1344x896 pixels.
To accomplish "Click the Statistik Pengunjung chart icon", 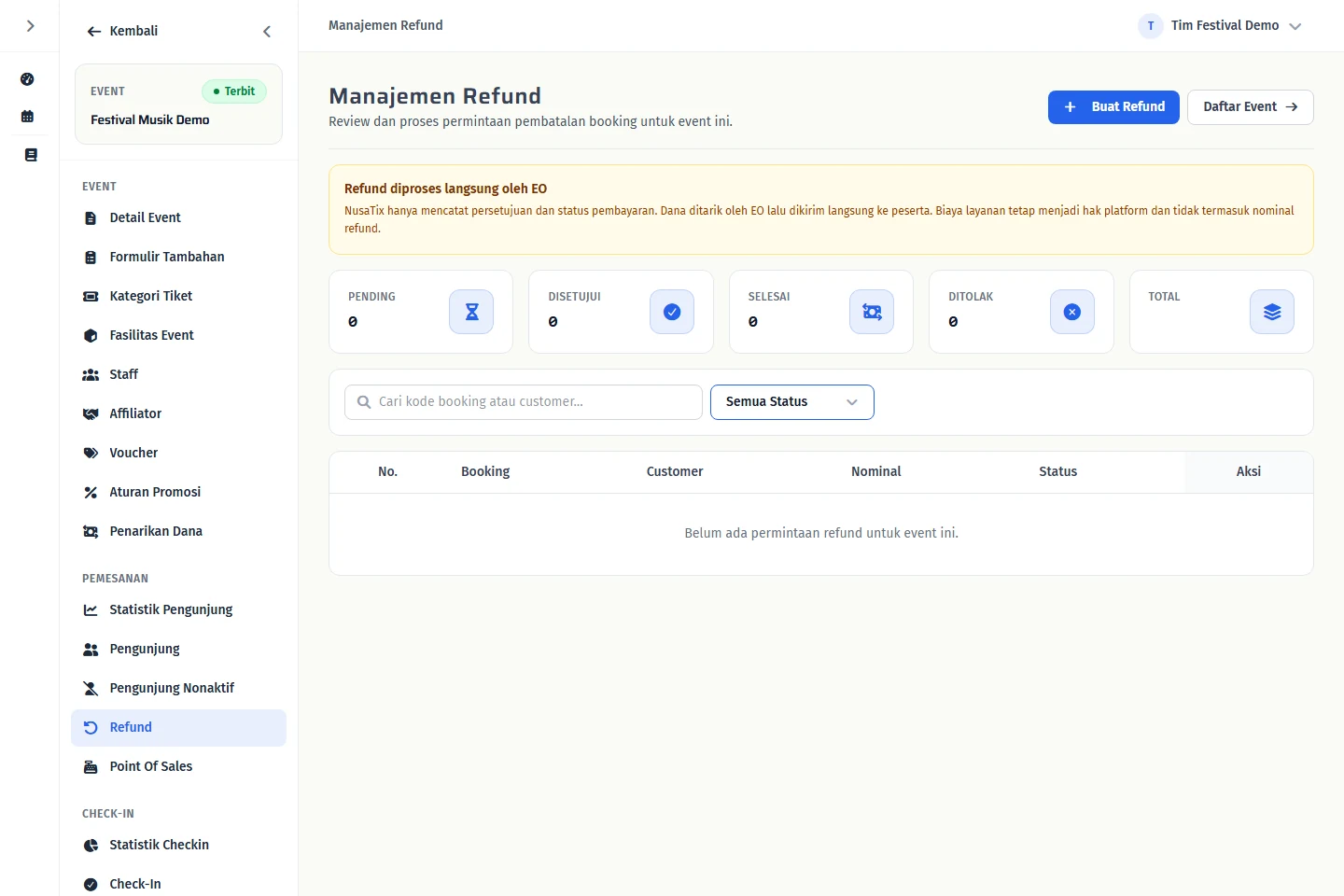I will (91, 610).
